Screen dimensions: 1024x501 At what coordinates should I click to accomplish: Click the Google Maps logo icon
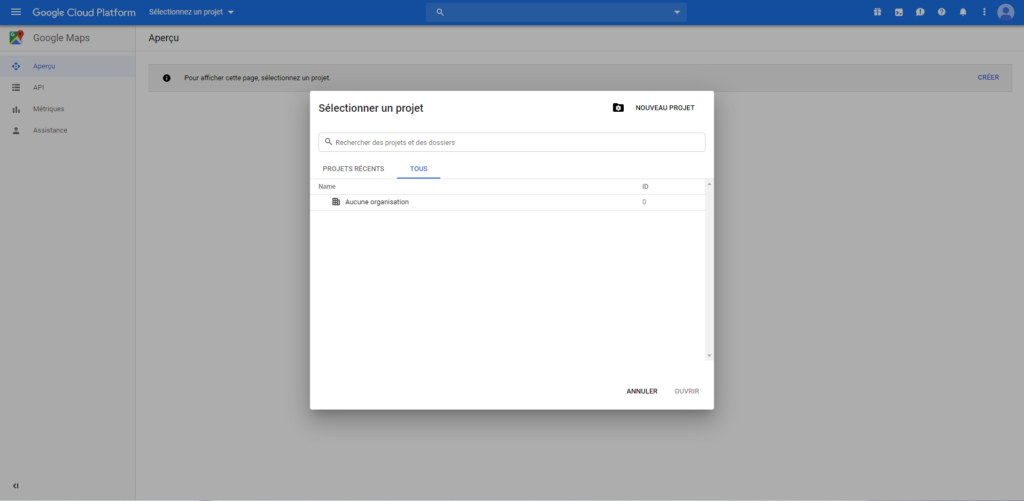16,38
